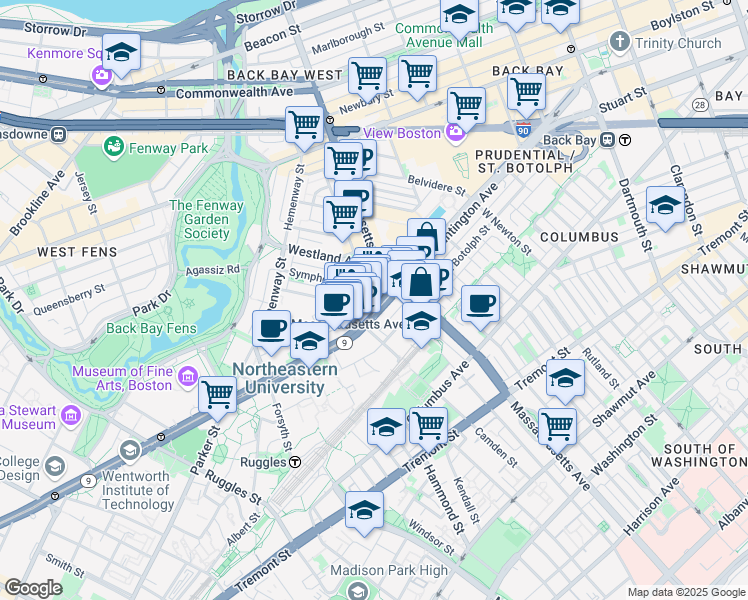Select the Route 28 shield near Stuart St
The height and width of the screenshot is (600, 748).
[700, 105]
